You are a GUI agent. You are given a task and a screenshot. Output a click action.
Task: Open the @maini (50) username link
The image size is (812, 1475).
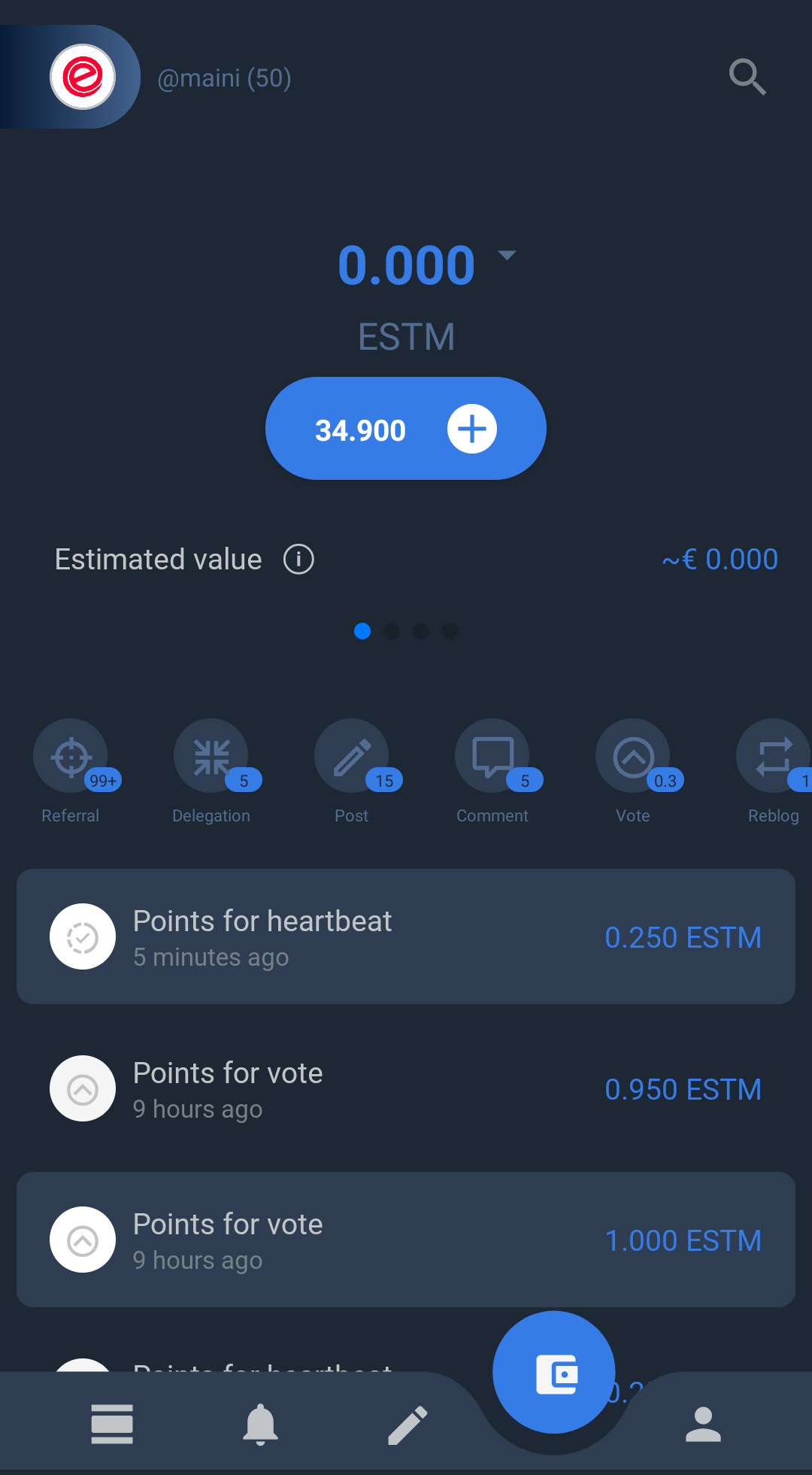coord(224,78)
